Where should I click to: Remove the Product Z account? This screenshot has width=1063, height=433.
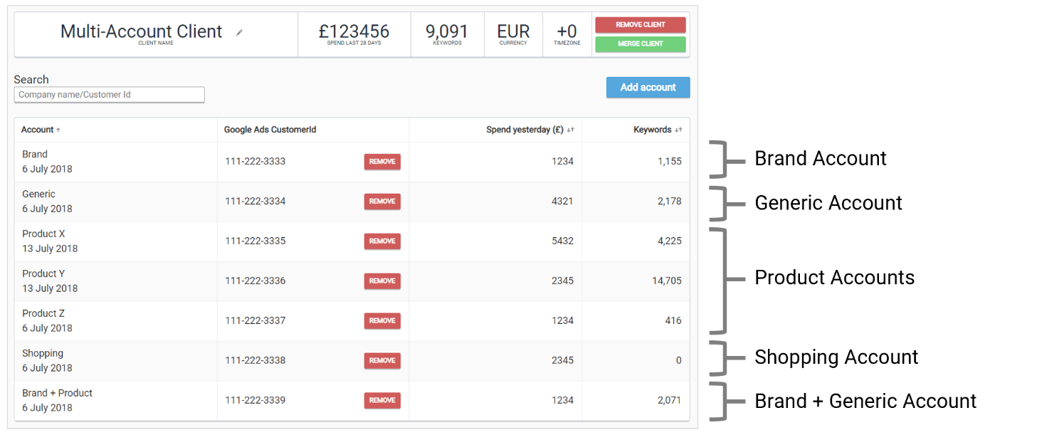(382, 321)
